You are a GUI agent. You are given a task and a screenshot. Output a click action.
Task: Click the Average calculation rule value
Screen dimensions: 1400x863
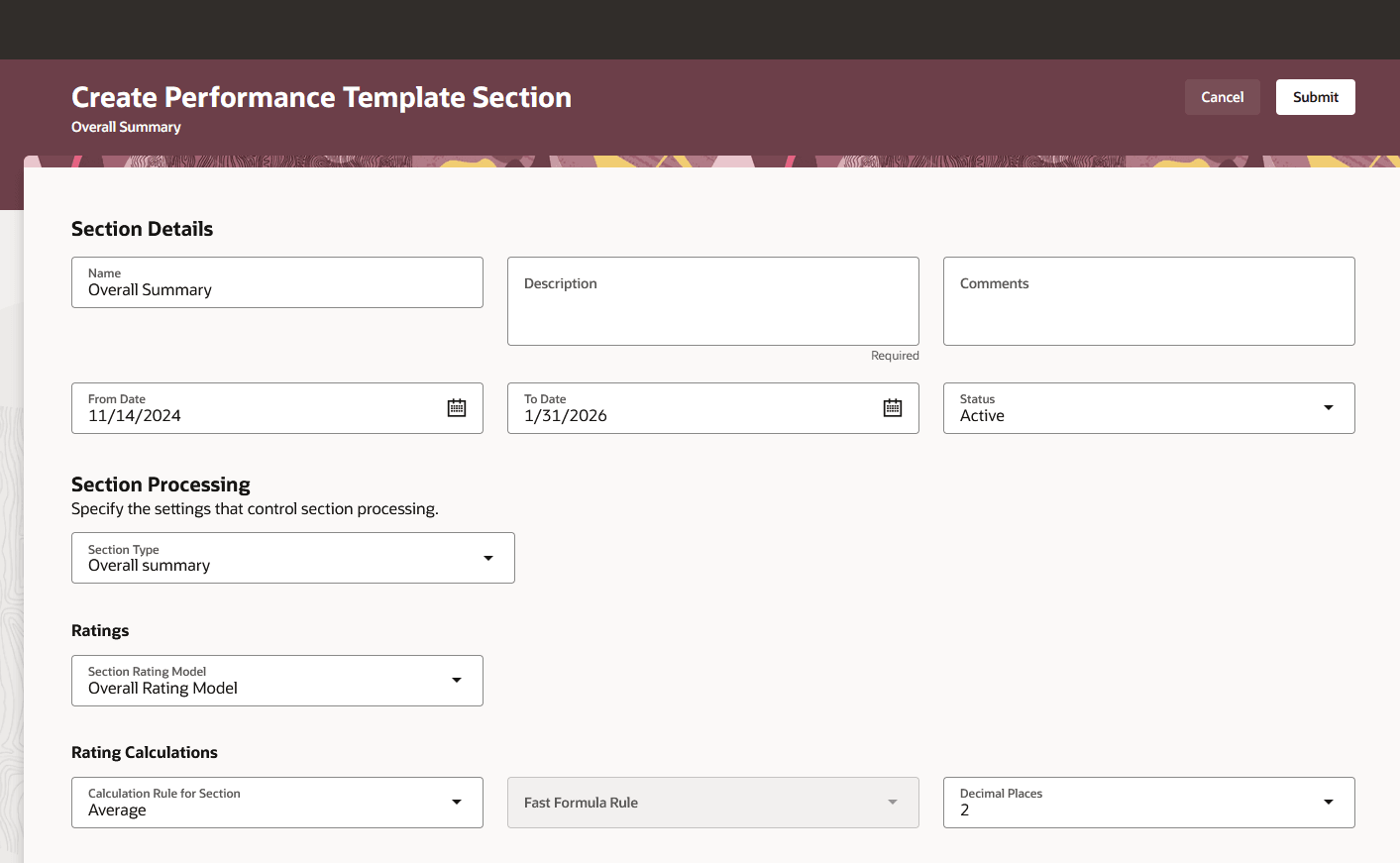tap(118, 810)
